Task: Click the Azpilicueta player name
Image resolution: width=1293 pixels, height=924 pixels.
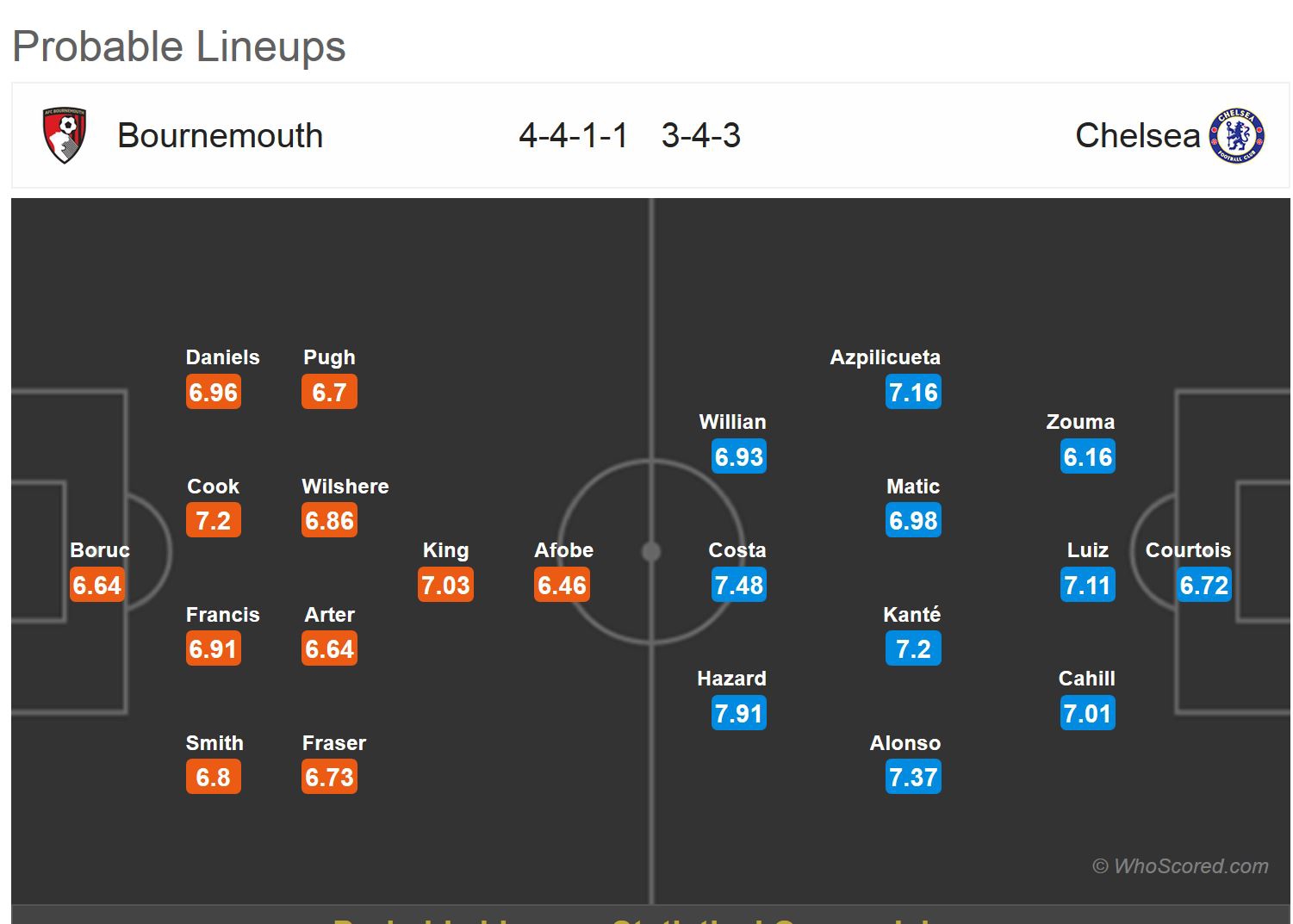Action: [885, 357]
